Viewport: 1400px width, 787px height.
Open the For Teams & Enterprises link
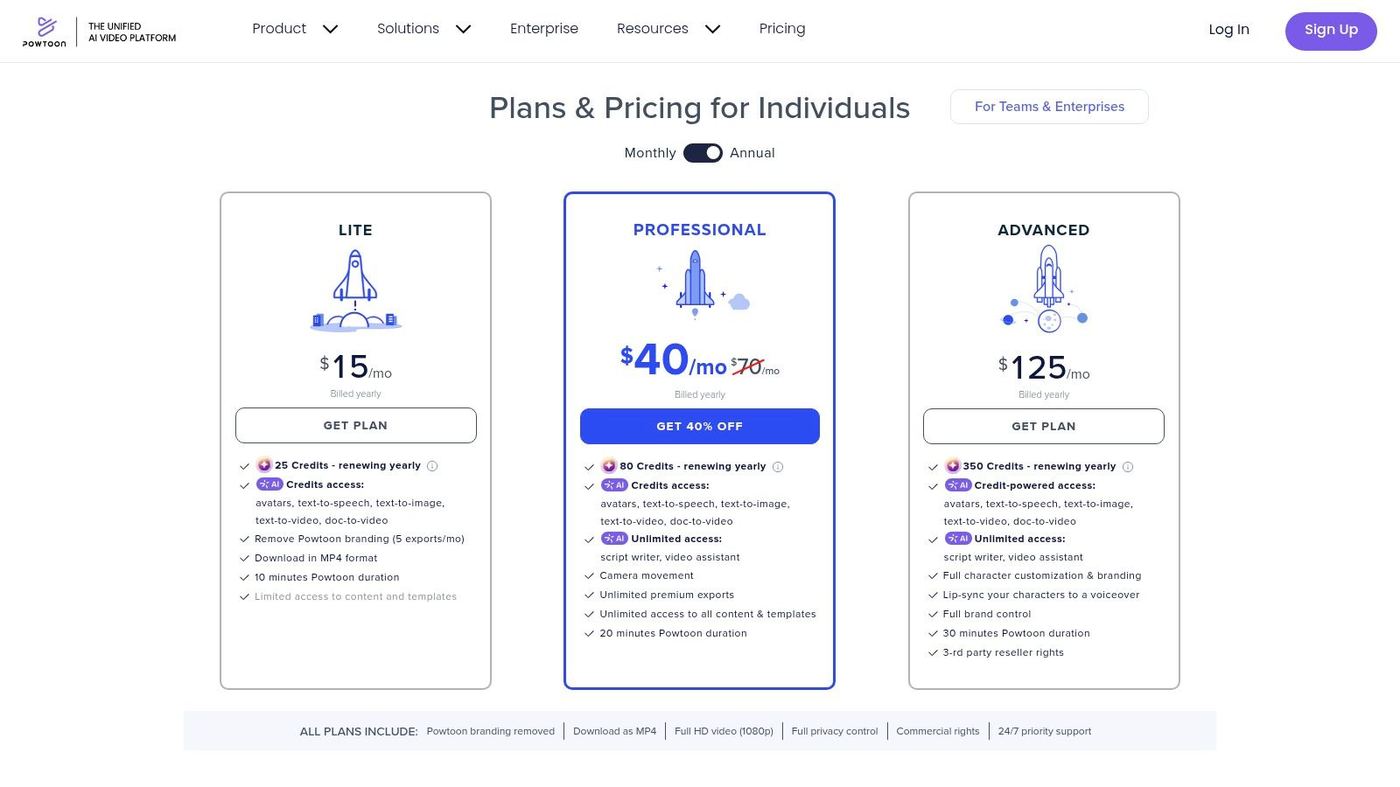coord(1049,107)
